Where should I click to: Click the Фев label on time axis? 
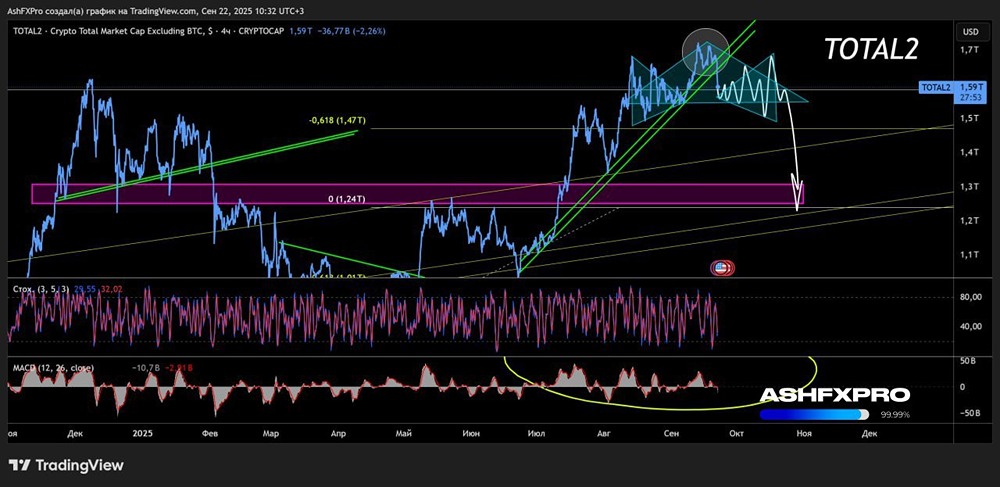click(x=210, y=433)
